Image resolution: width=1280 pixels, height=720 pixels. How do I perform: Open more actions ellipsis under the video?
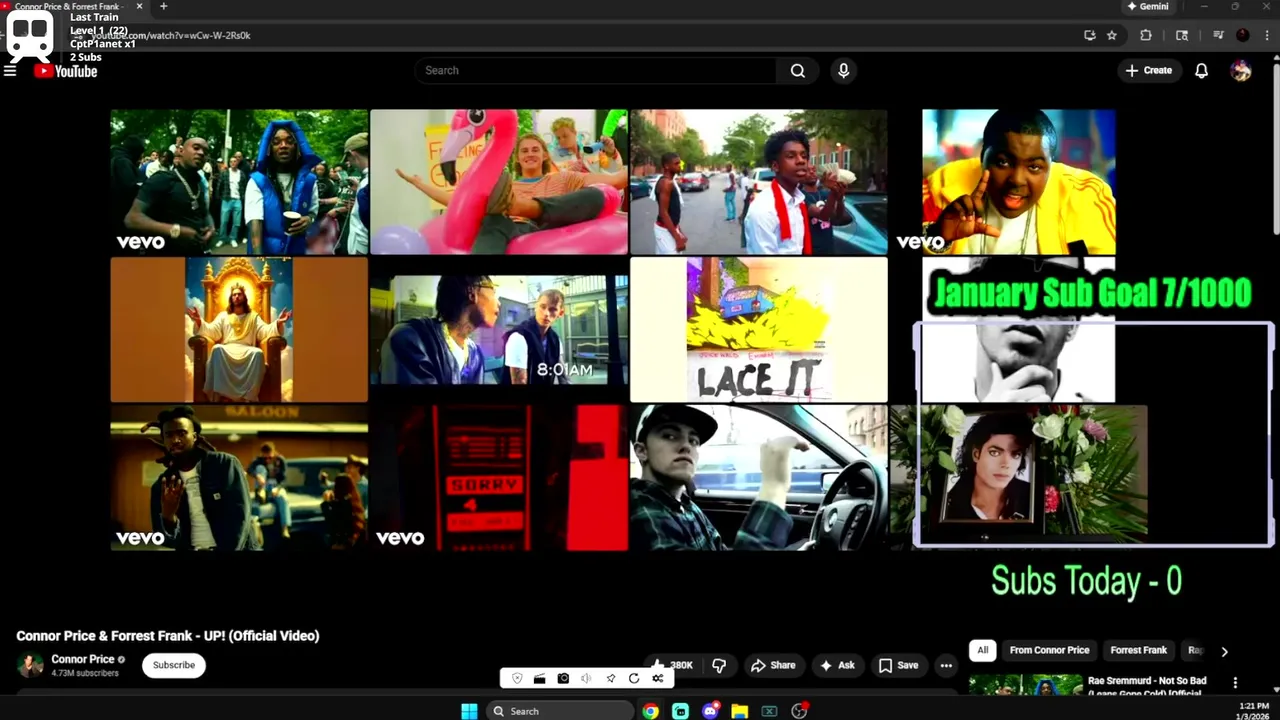pos(946,665)
